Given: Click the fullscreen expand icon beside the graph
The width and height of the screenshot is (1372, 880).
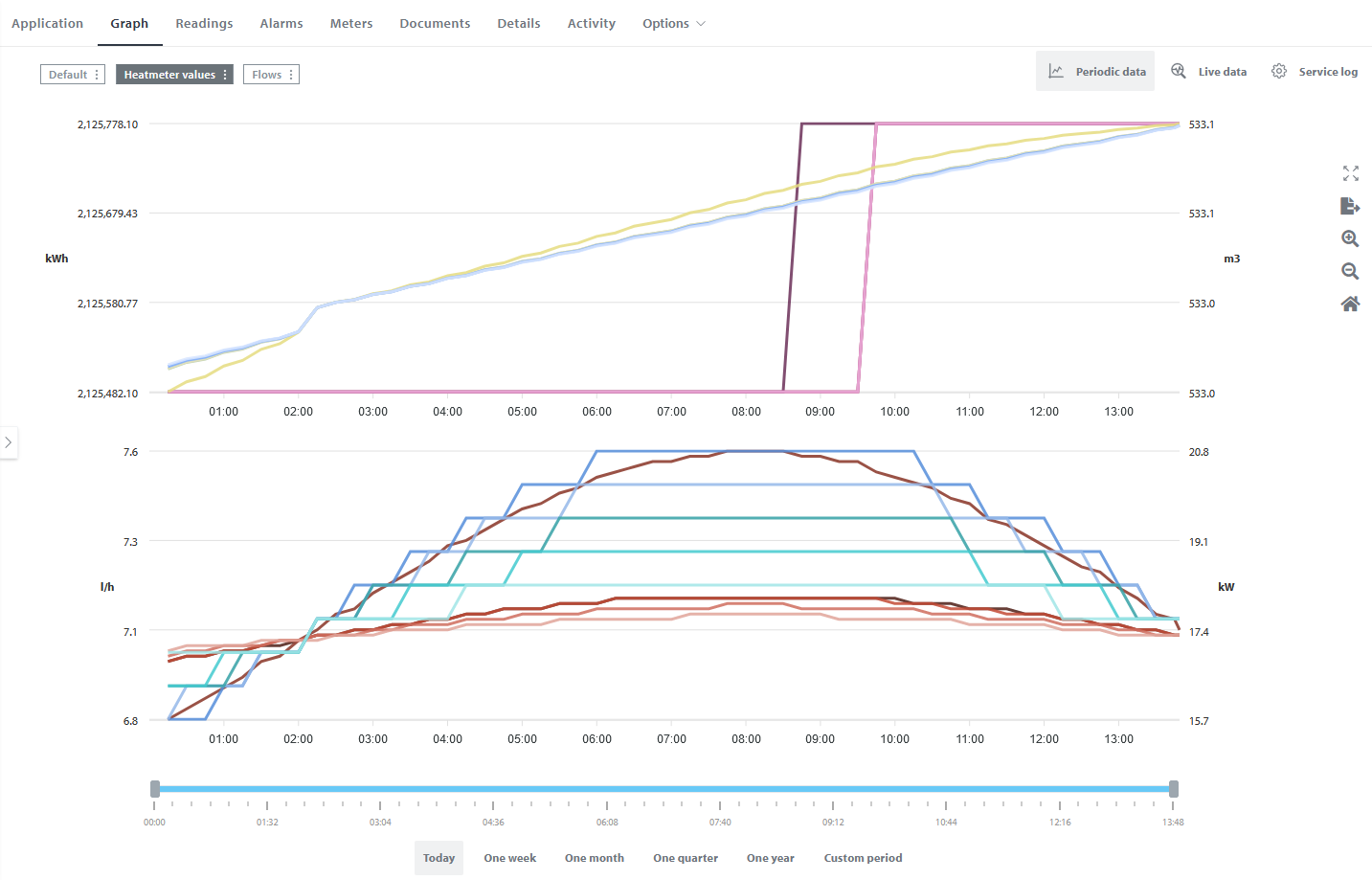Looking at the screenshot, I should 1350,173.
